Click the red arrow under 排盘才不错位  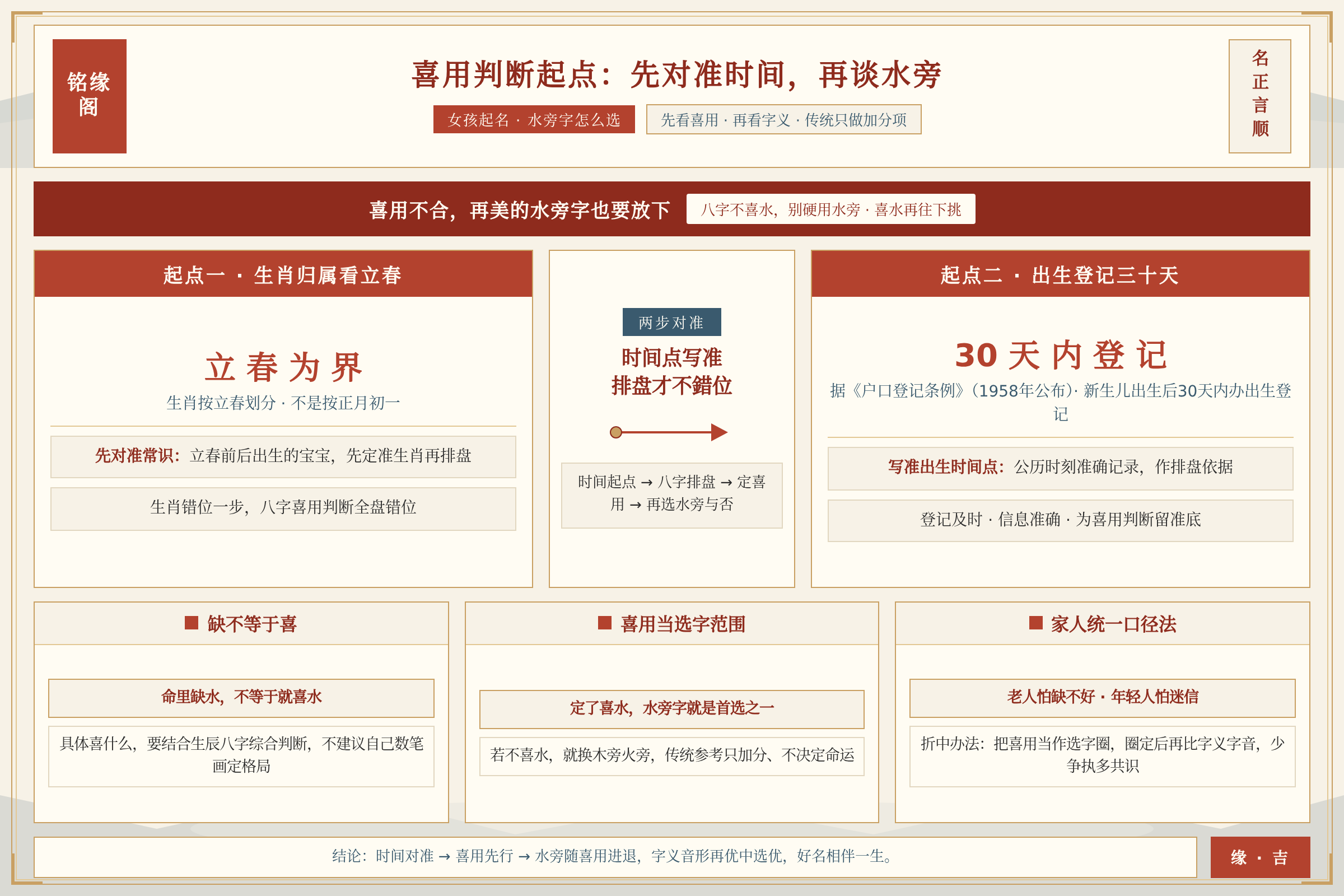[x=669, y=432]
